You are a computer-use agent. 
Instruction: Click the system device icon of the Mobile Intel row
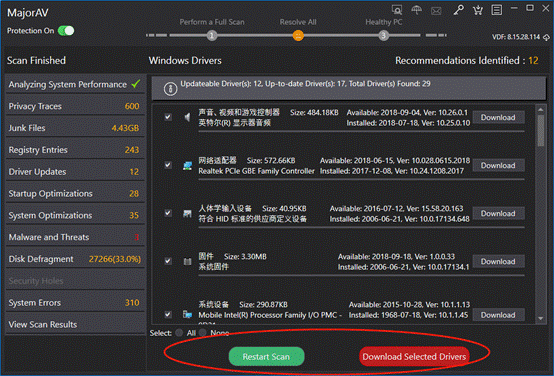(x=187, y=314)
